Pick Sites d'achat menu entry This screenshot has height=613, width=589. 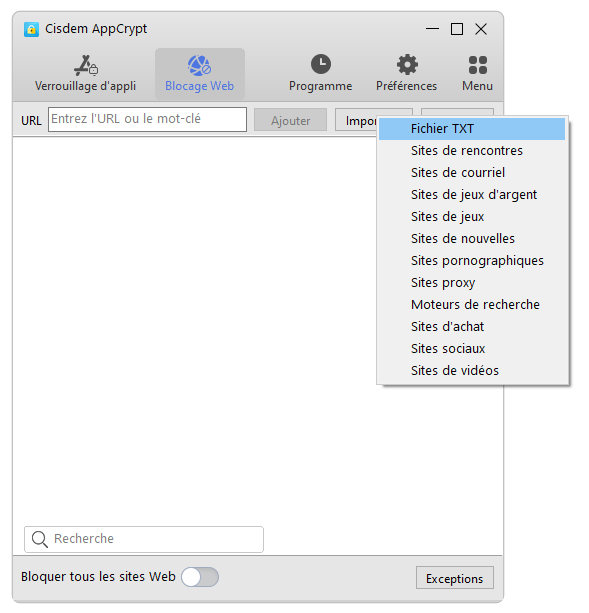pos(472,326)
